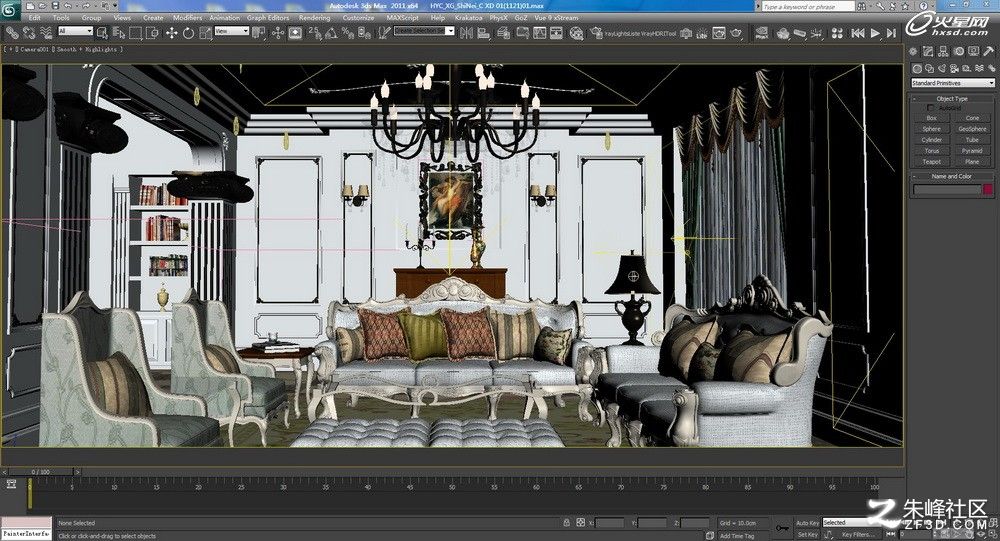The image size is (1000, 541).
Task: Toggle the Angle Snap button
Action: (x=332, y=33)
